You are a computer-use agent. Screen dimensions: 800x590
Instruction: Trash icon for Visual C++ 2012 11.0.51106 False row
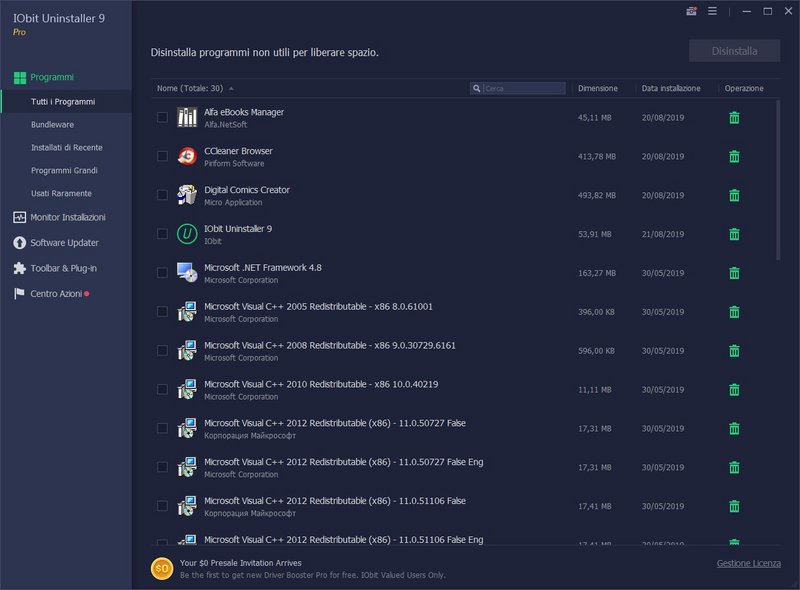734,506
